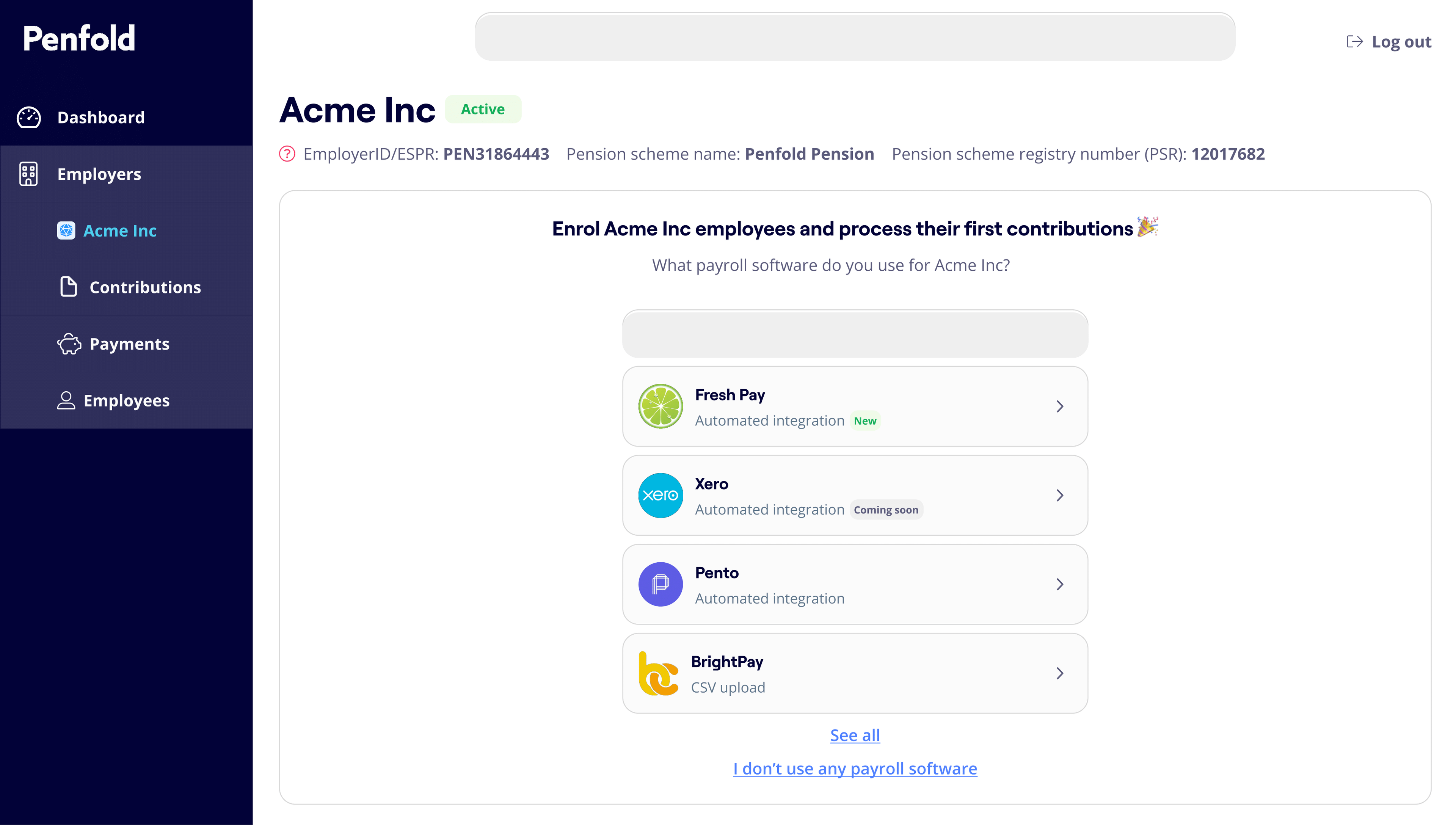Open Employees in the sidebar
Viewport: 1456px width, 825px height.
[126, 401]
